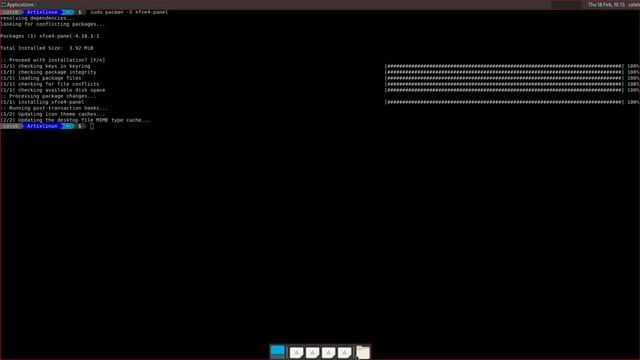The width and height of the screenshot is (640, 360).
Task: Open the Applications menu in the top panel
Action: (x=18, y=4)
